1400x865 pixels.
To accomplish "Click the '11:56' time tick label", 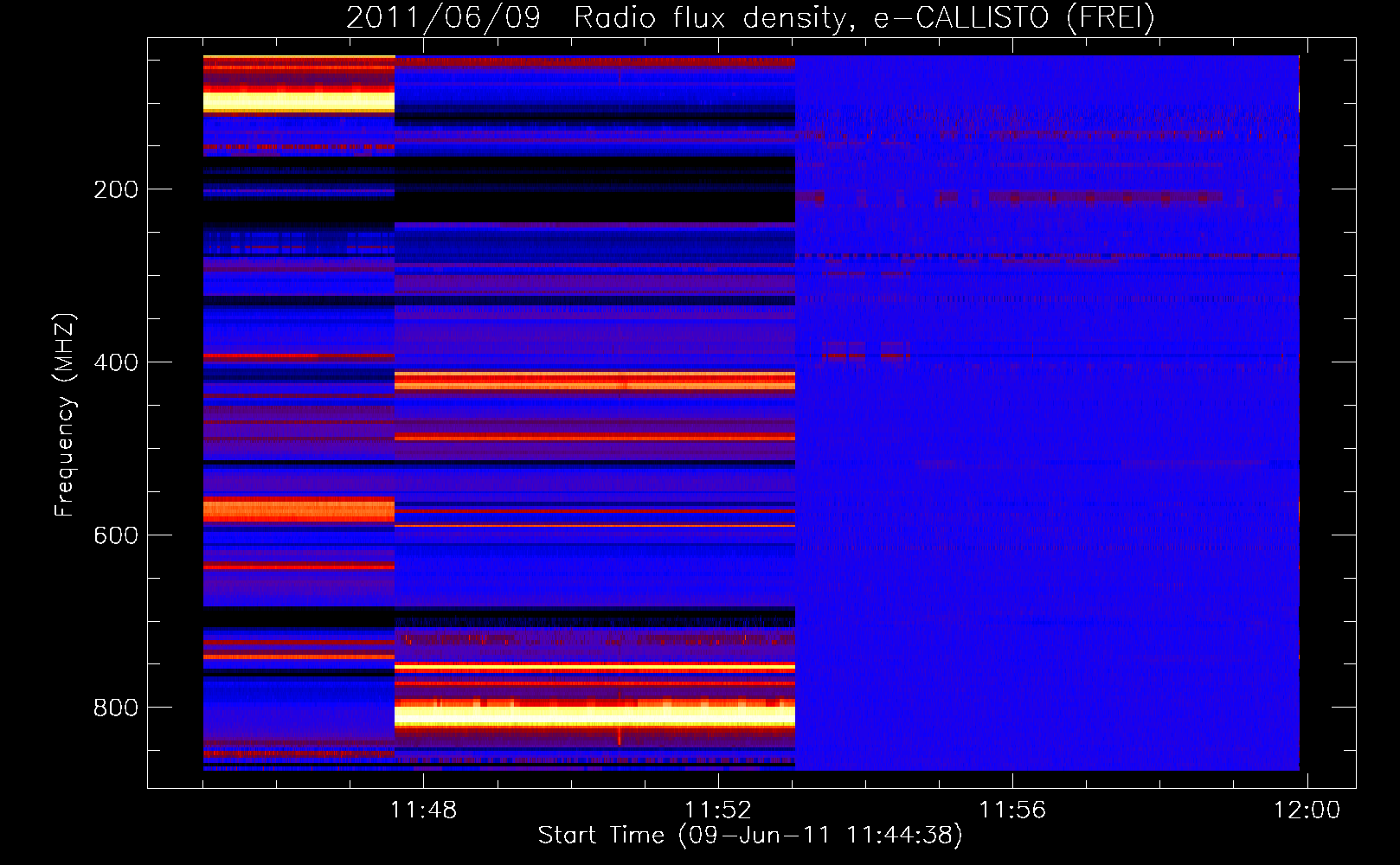I will coord(1012,810).
